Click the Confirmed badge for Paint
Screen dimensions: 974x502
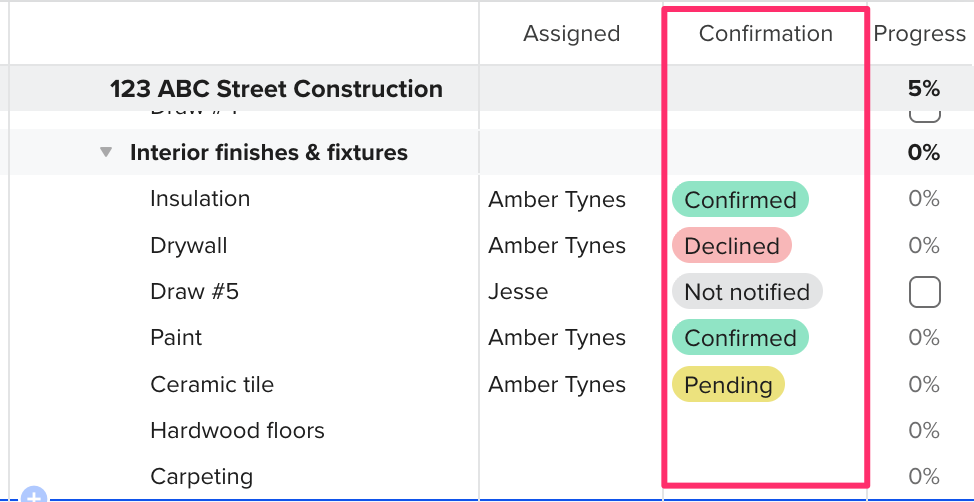tap(739, 338)
